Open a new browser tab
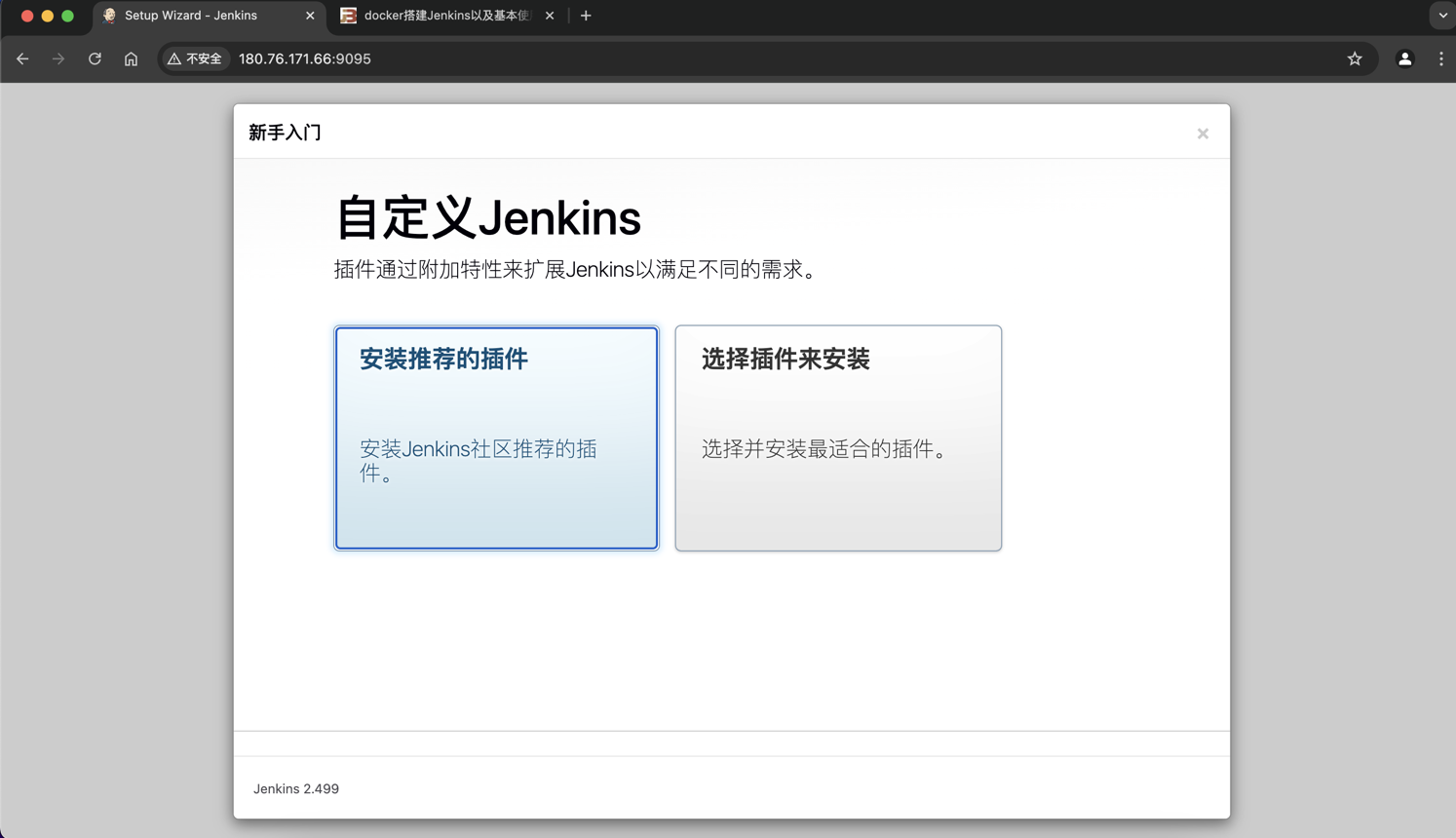The width and height of the screenshot is (1456, 838). 586,16
